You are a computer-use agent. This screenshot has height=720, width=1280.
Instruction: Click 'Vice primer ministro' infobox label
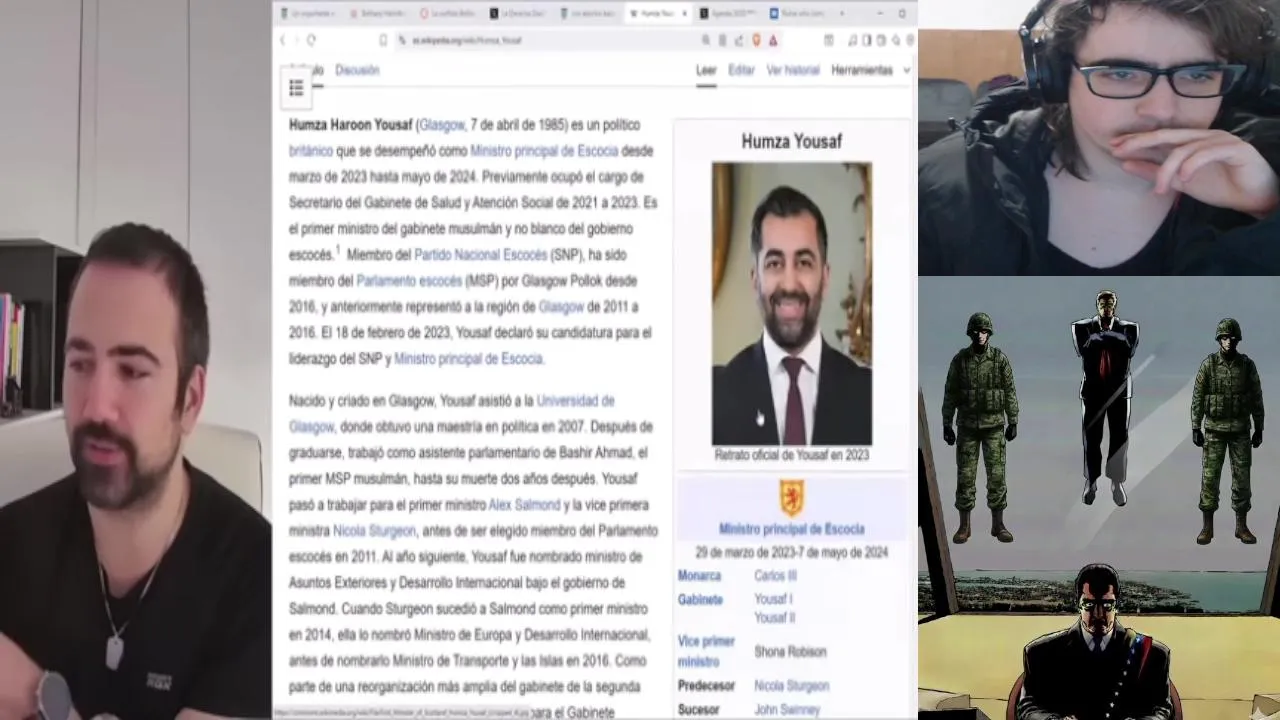point(706,651)
